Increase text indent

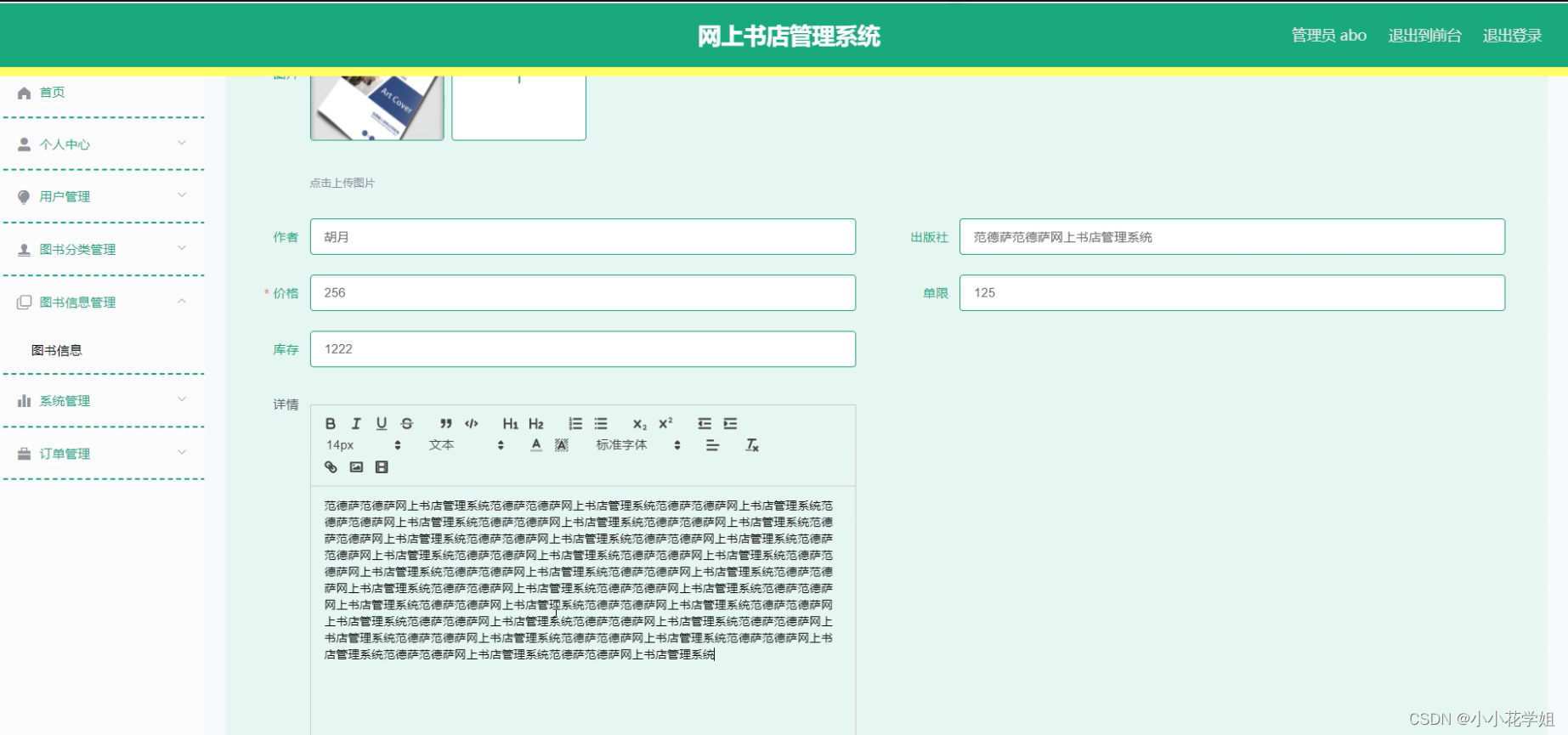coord(730,423)
